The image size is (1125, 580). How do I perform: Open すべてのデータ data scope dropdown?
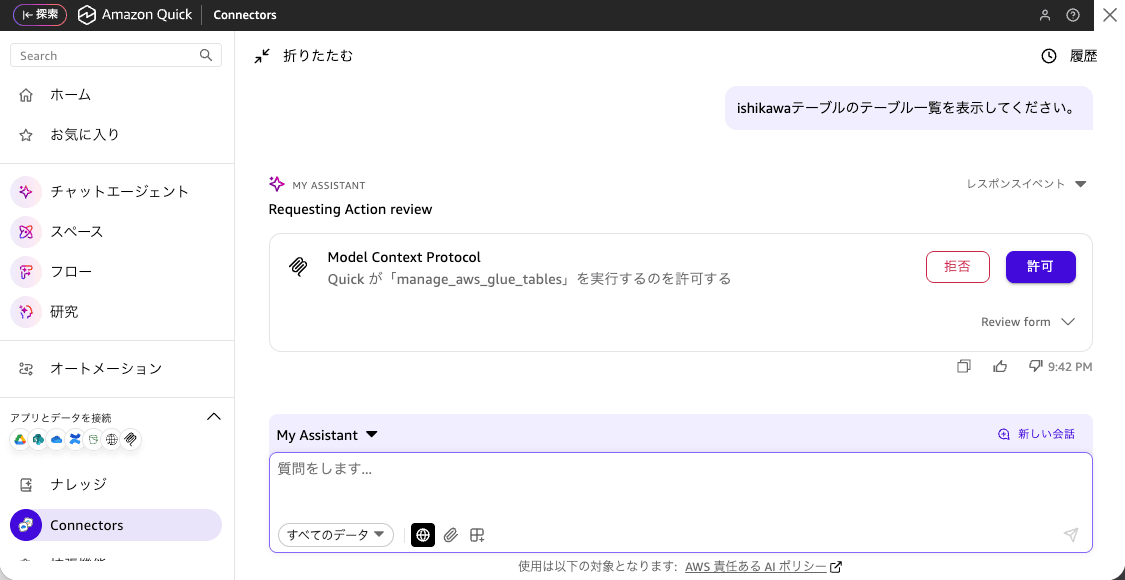coord(336,535)
